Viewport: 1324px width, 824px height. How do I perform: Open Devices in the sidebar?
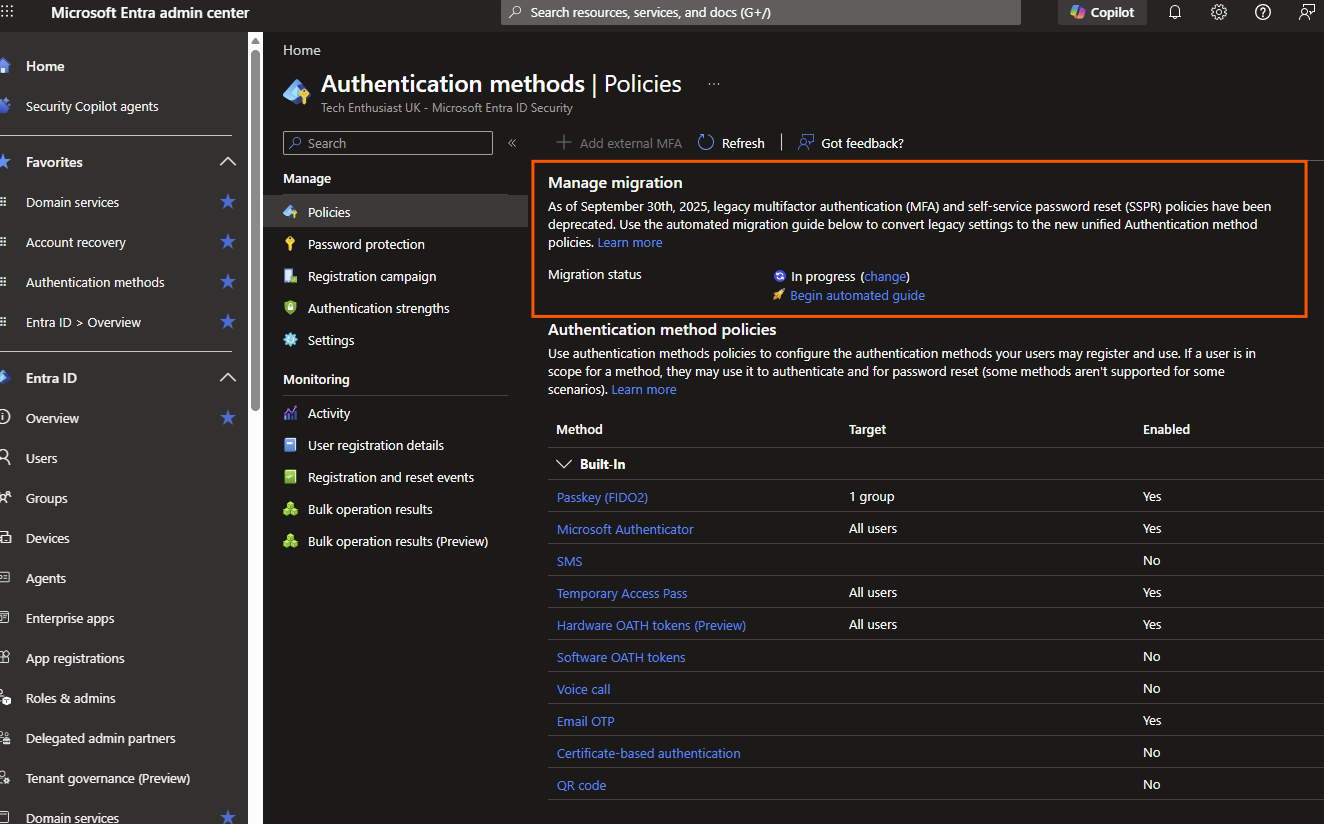(48, 538)
